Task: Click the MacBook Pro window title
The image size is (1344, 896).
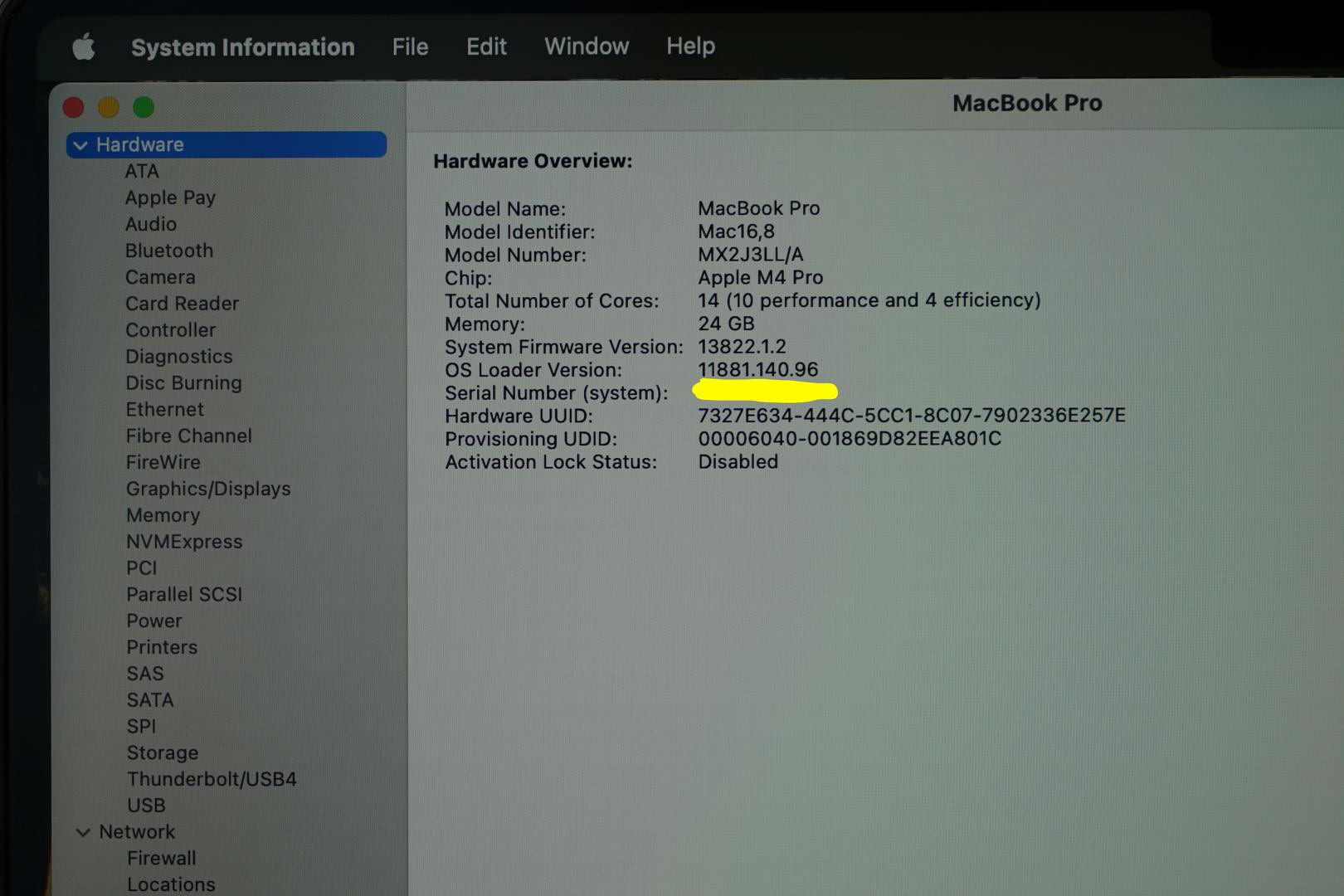Action: coord(1027,103)
